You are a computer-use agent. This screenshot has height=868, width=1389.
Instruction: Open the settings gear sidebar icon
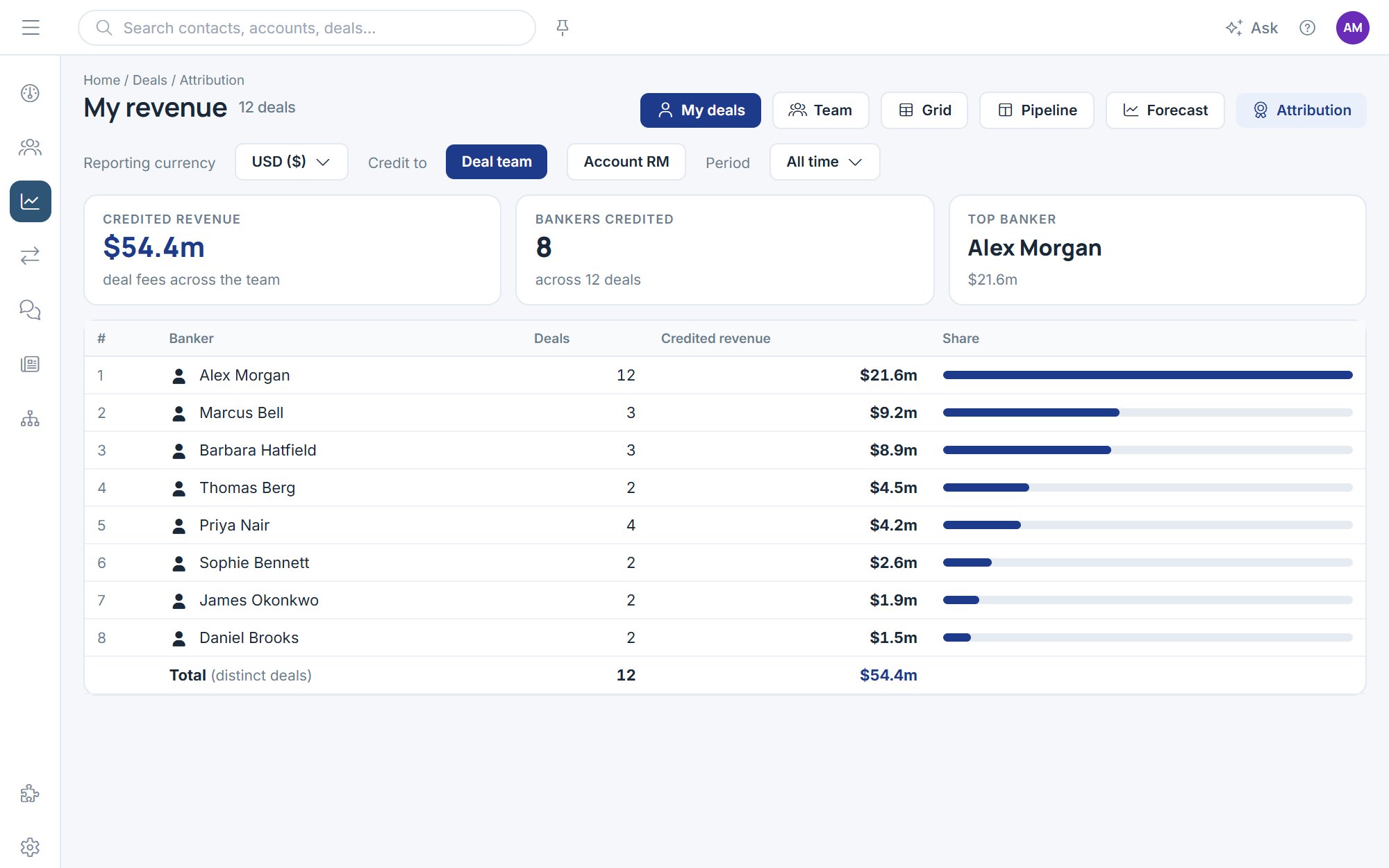(30, 847)
